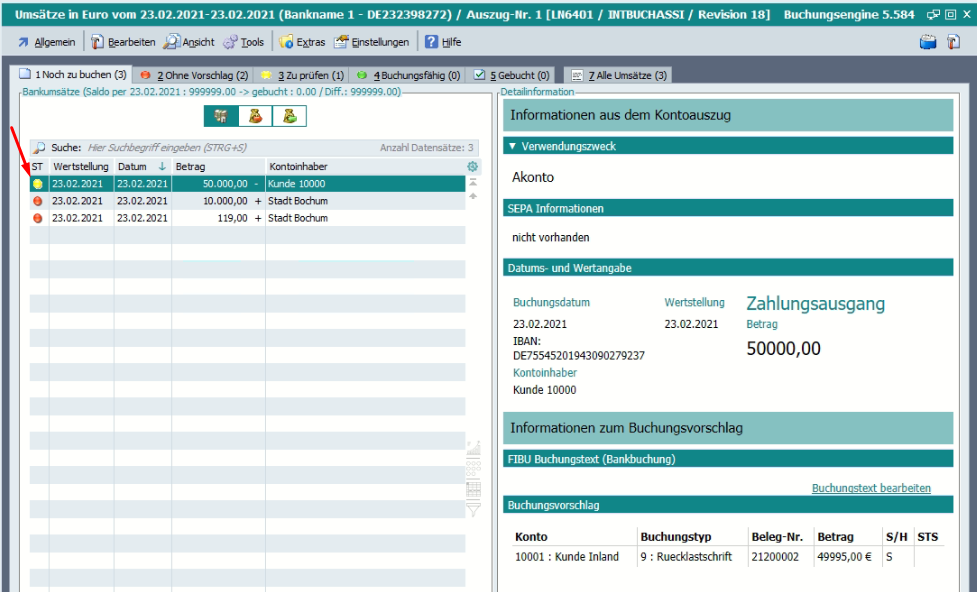977x592 pixels.
Task: Select the first green filter icon above the search
Action: pos(221,116)
